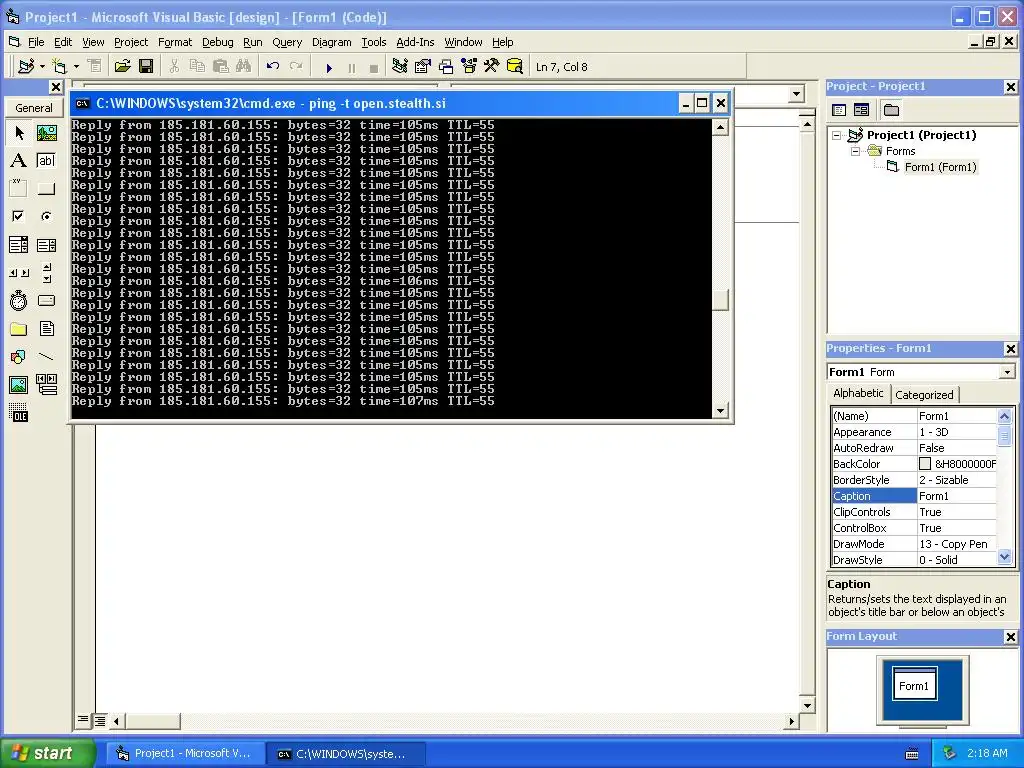Screen dimensions: 1024x768
Task: Switch to the Alphabetic properties tab
Action: pos(857,393)
